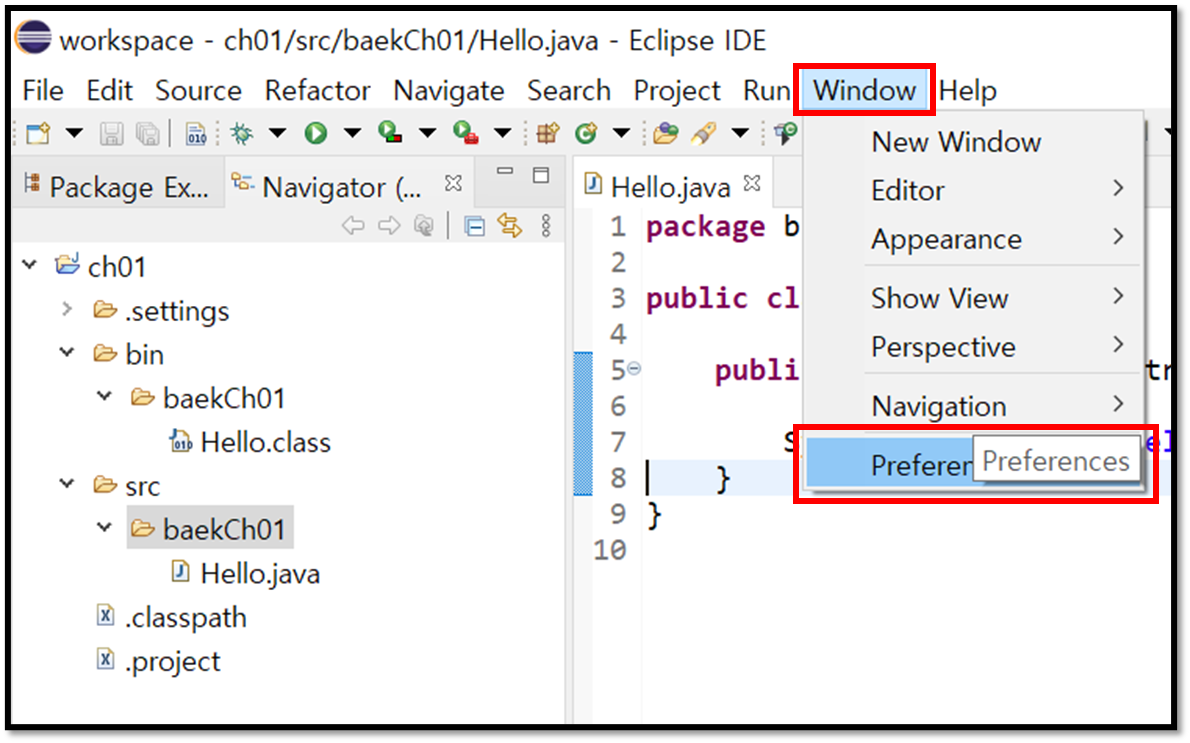Open the Search dropdown arrow
The height and width of the screenshot is (743, 1190).
click(740, 134)
